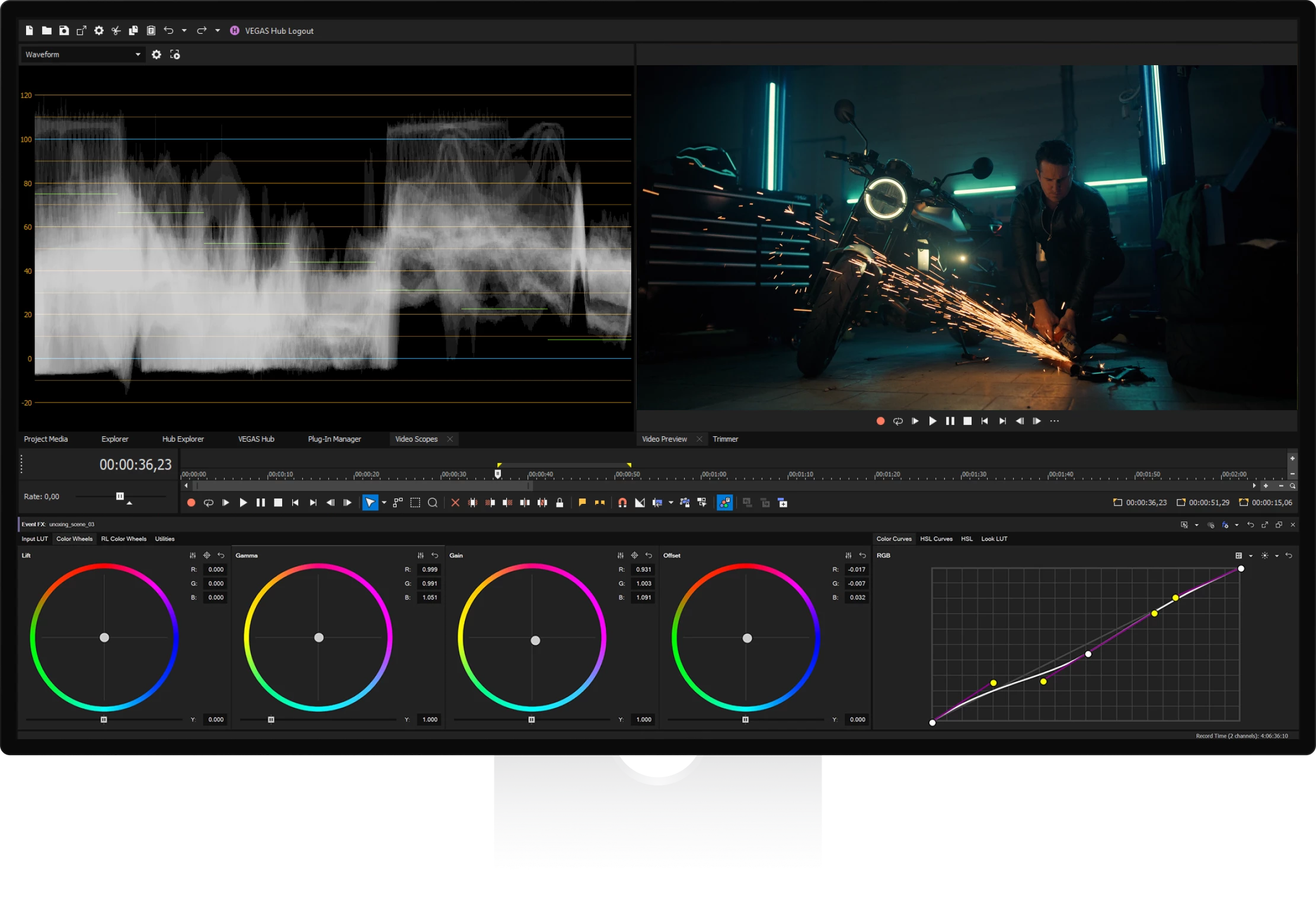Enable loop playback in the timeline transport
The image size is (1316, 901).
pyautogui.click(x=209, y=503)
